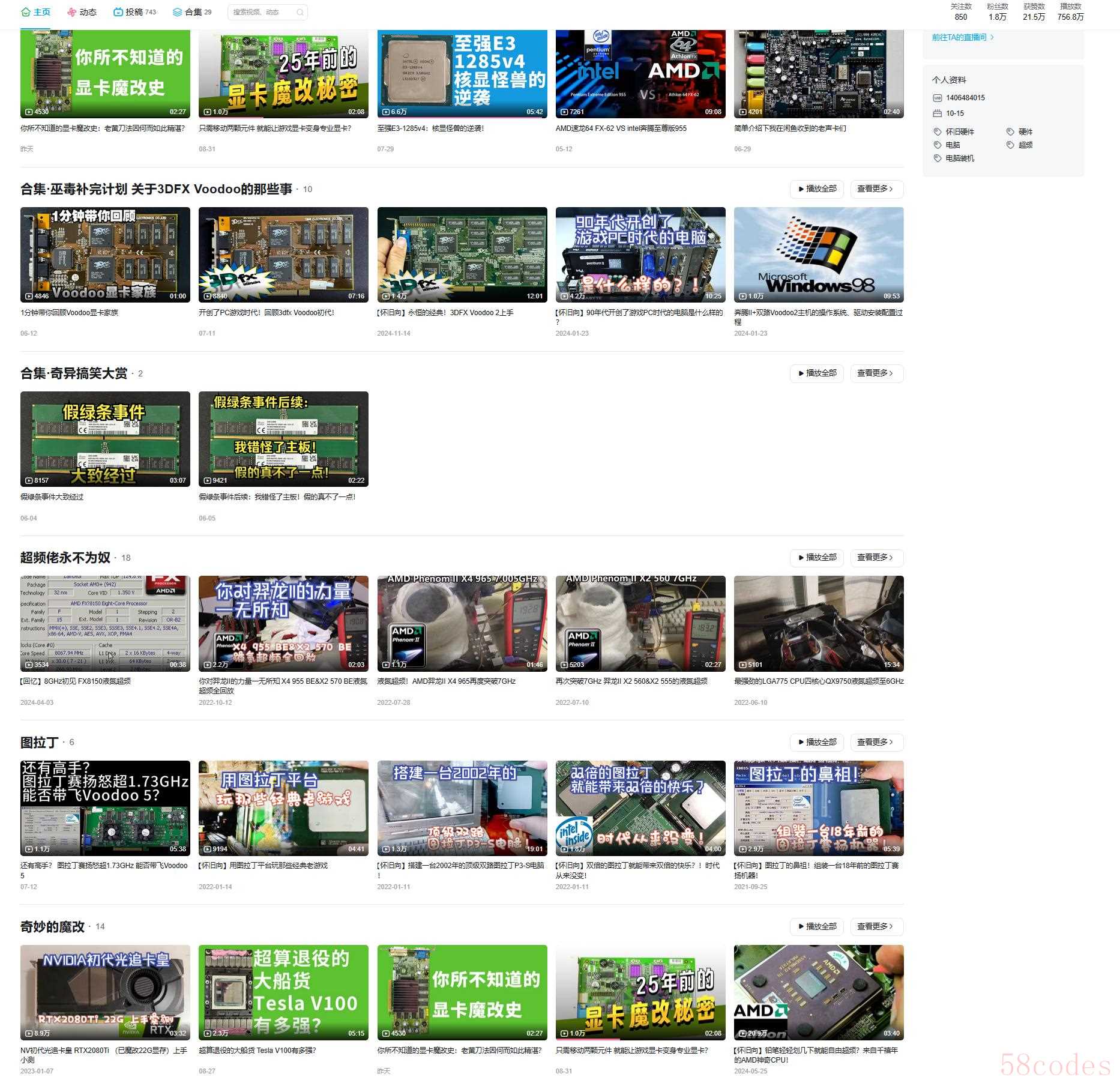The width and height of the screenshot is (1120, 1083).
Task: Play all videos in 奇妙的魔改
Action: (x=817, y=926)
